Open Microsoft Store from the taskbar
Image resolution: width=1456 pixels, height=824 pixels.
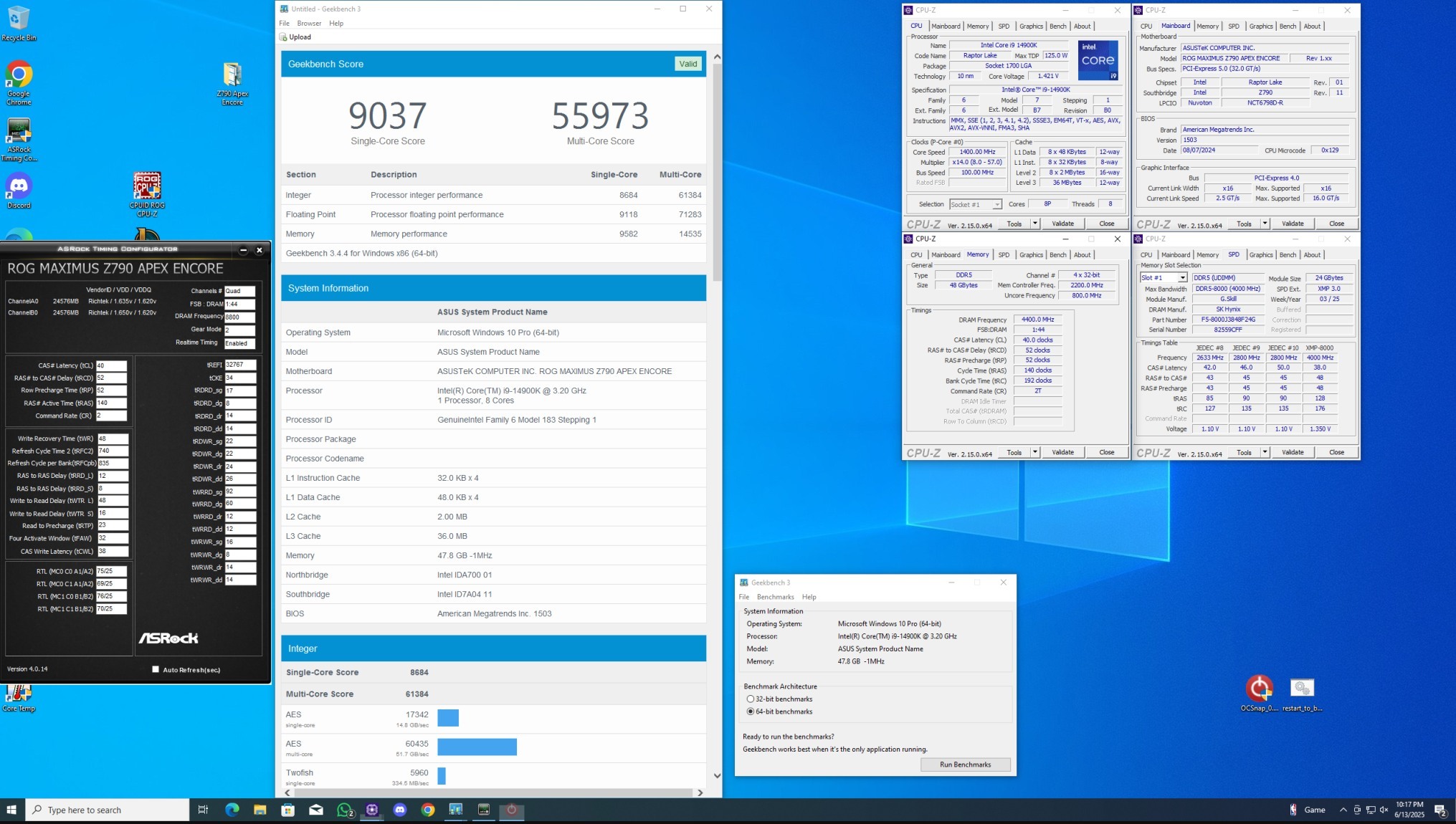point(287,810)
